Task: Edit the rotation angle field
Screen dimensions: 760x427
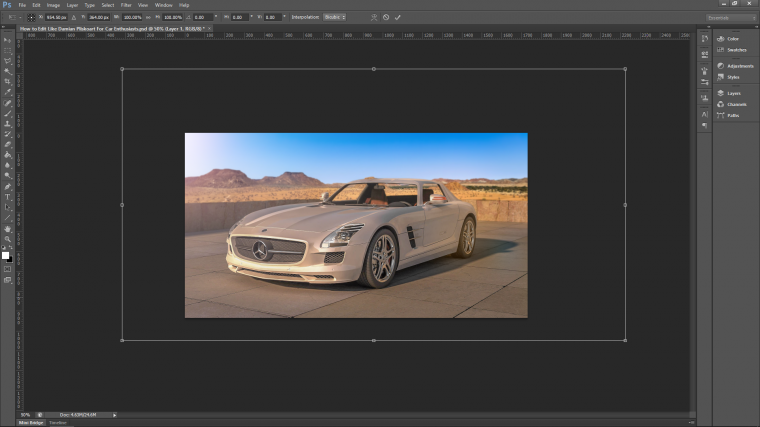Action: (203, 17)
